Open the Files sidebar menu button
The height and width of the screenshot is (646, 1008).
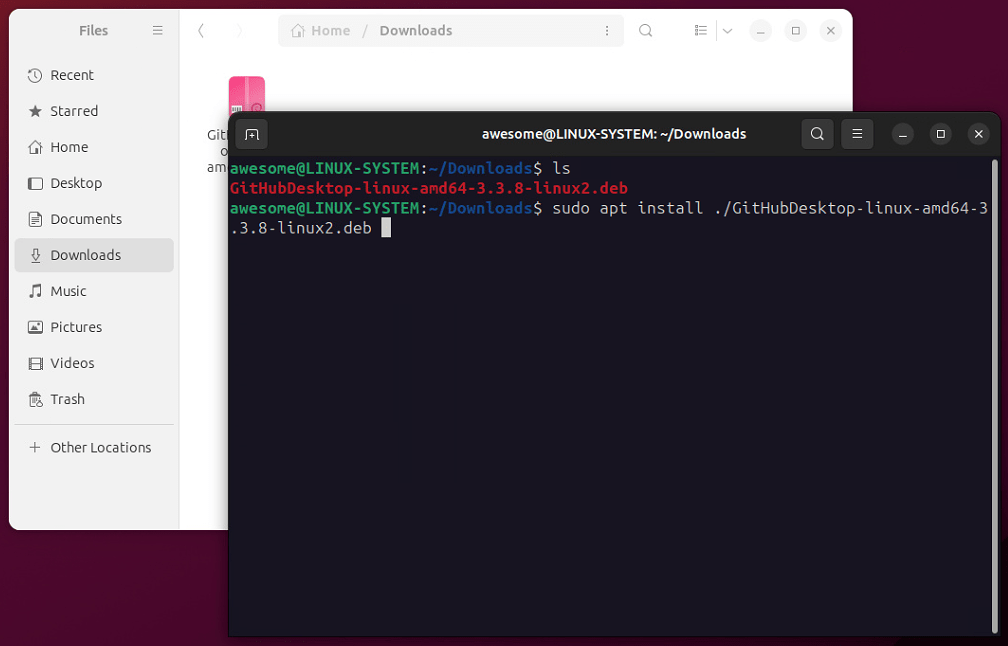(x=157, y=30)
